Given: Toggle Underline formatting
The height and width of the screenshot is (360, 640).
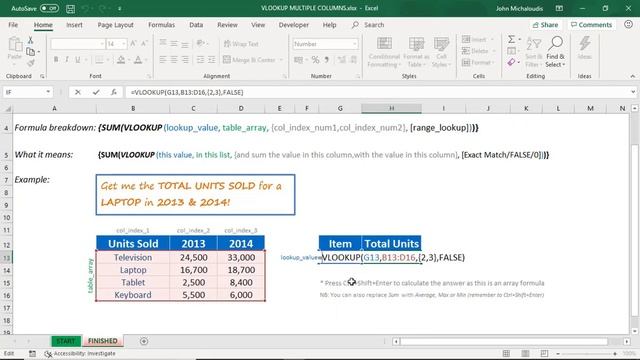Looking at the screenshot, I should pyautogui.click(x=78, y=60).
